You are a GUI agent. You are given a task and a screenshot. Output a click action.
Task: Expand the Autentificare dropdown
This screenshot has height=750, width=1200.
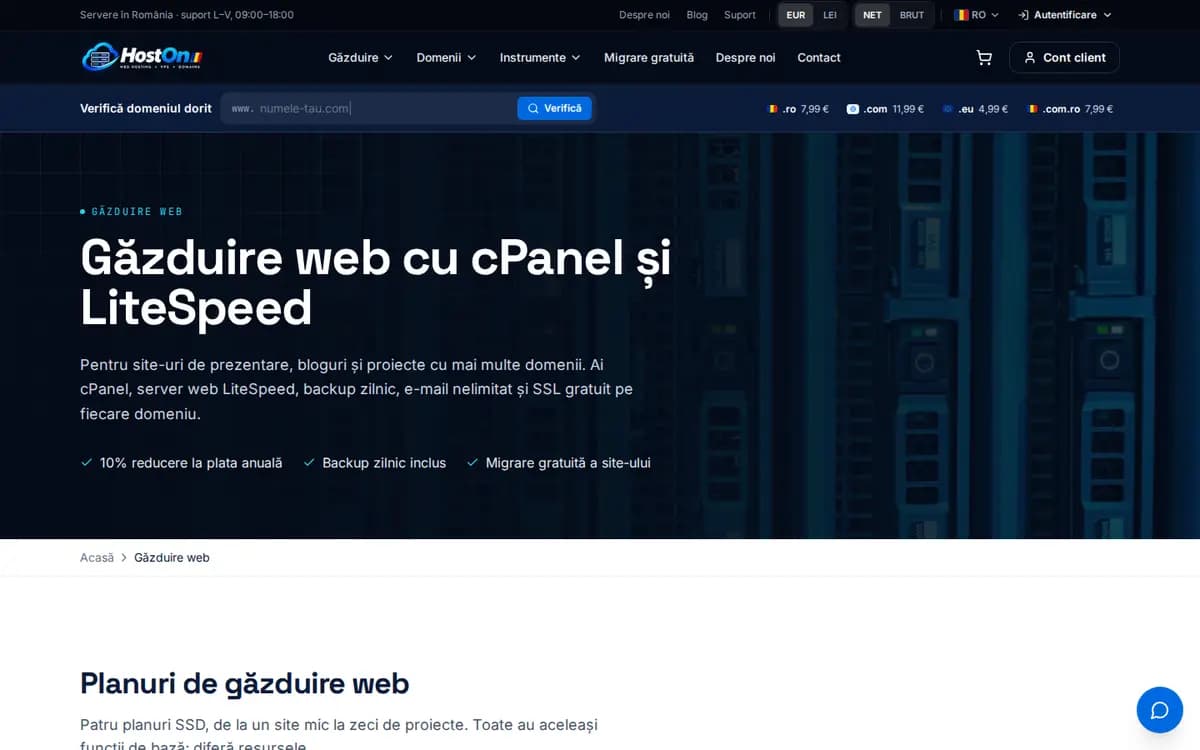[x=1065, y=15]
